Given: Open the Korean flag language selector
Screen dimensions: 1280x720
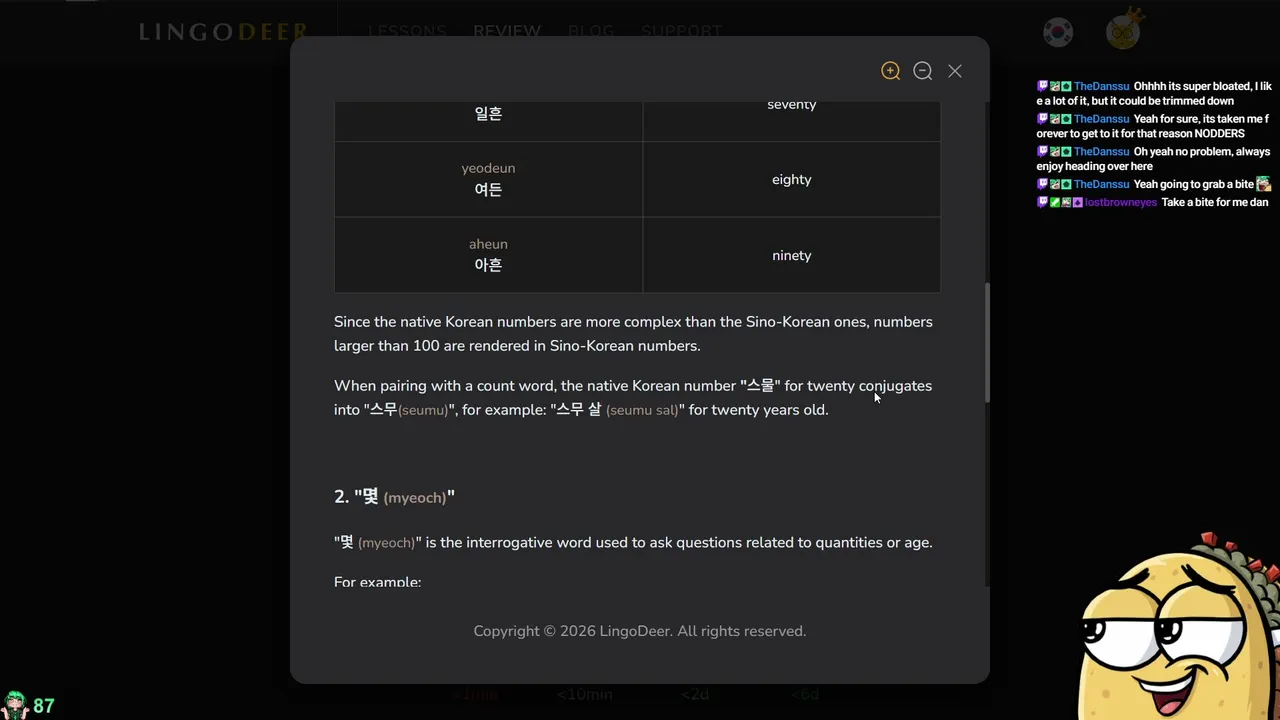Looking at the screenshot, I should (x=1058, y=32).
